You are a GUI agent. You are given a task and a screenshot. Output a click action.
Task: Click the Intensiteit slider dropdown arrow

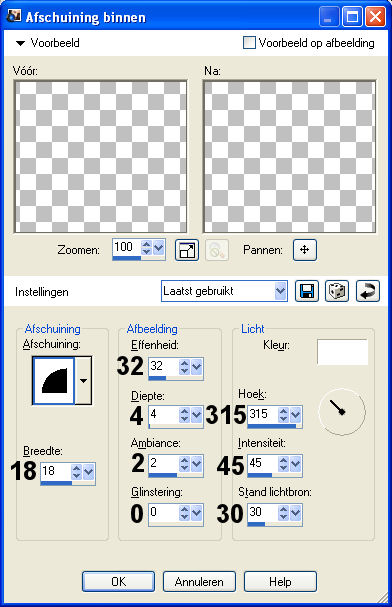tap(296, 463)
